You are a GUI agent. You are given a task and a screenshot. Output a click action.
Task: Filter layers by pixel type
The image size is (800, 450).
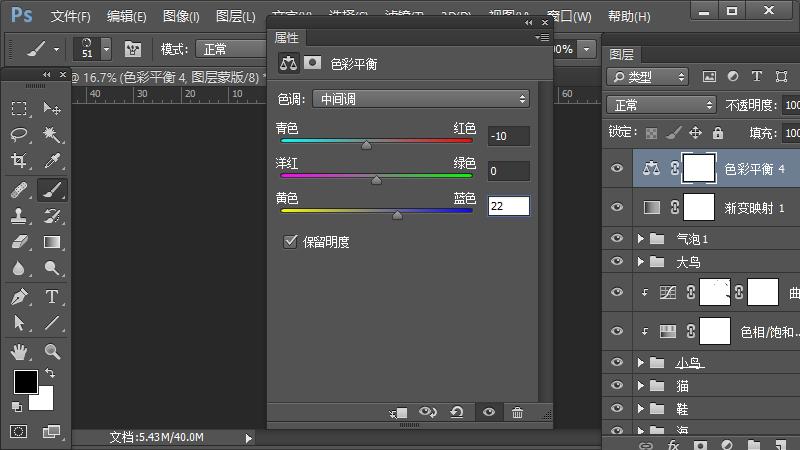[x=709, y=77]
